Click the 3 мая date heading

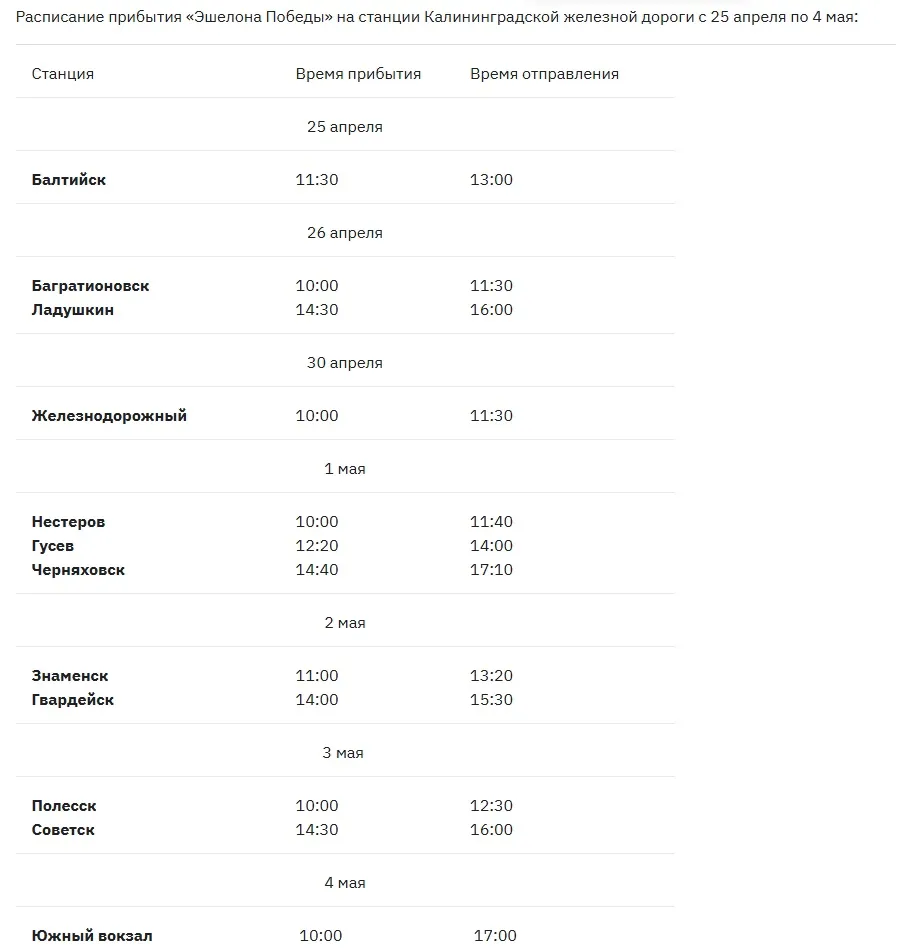pyautogui.click(x=343, y=753)
